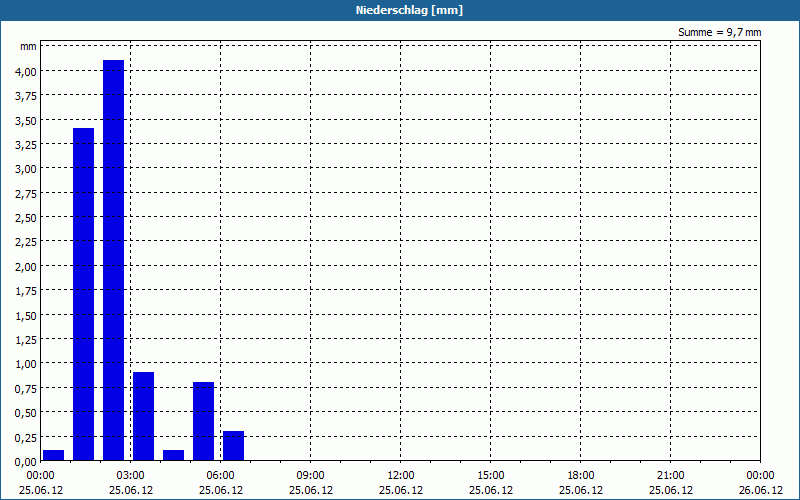Viewport: 800px width, 500px height.
Task: Select the smallest bar just after 00:00
Action: tap(53, 456)
